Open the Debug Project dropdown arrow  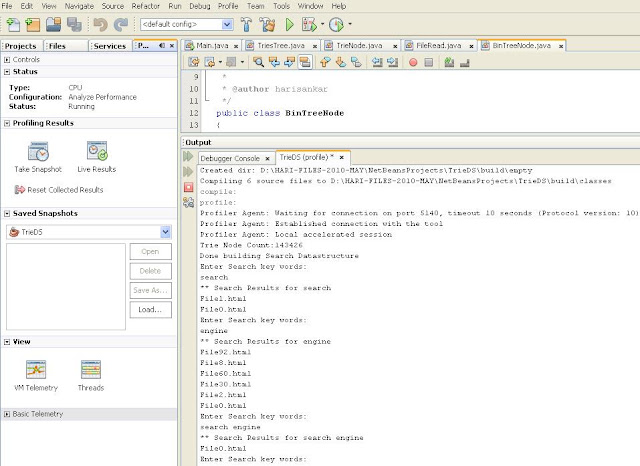[322, 24]
